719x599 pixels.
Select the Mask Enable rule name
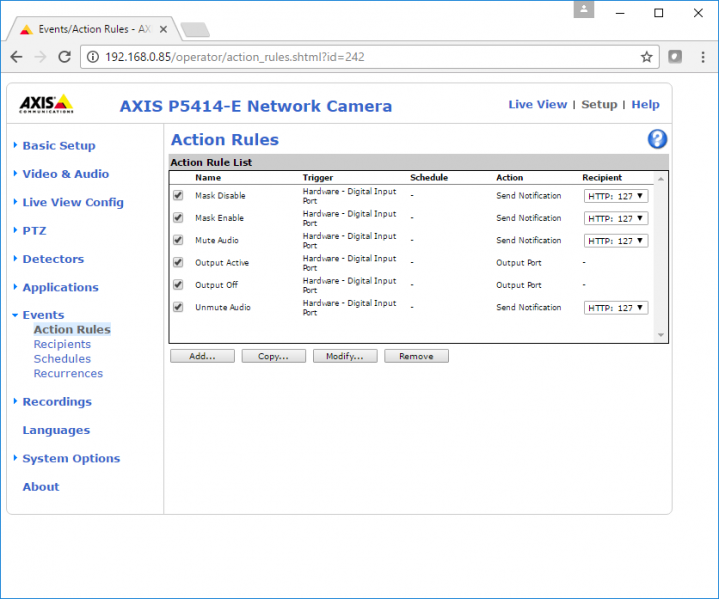219,218
